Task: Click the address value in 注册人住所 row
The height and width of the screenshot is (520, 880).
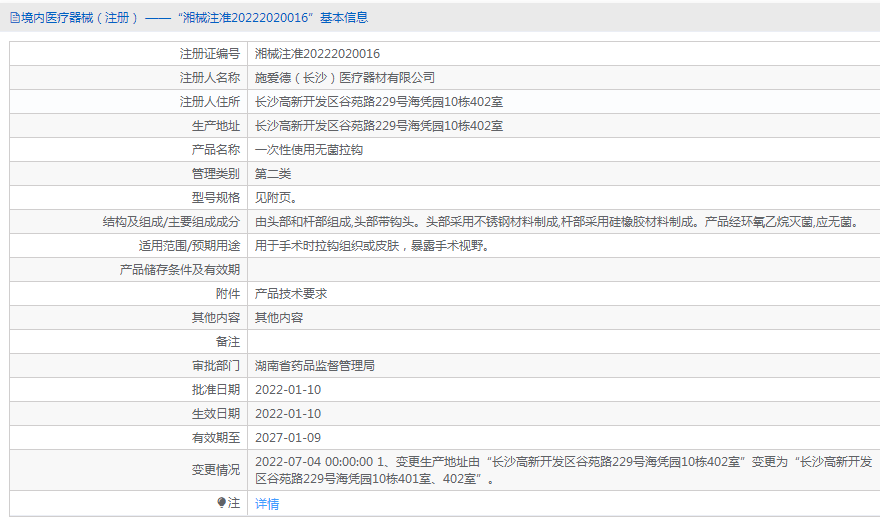Action: pos(379,102)
